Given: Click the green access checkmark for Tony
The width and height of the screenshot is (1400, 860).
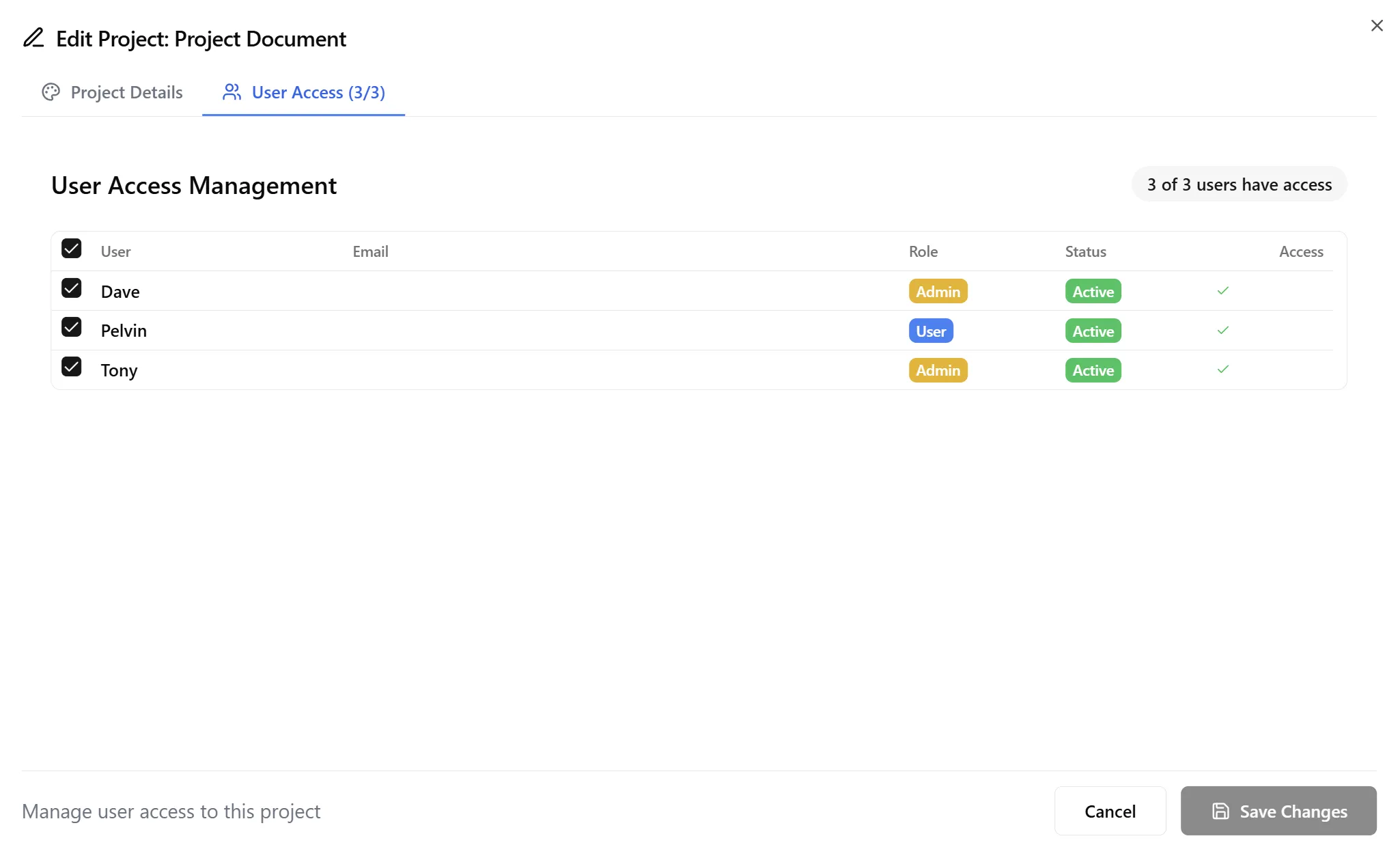Looking at the screenshot, I should click(1222, 369).
